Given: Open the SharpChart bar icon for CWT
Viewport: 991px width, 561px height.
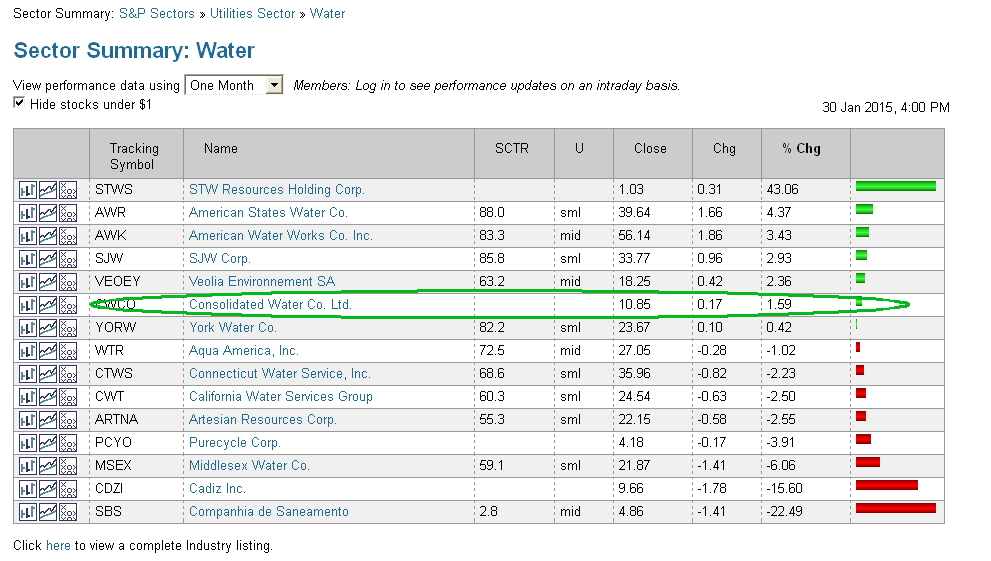Looking at the screenshot, I should pyautogui.click(x=28, y=397).
